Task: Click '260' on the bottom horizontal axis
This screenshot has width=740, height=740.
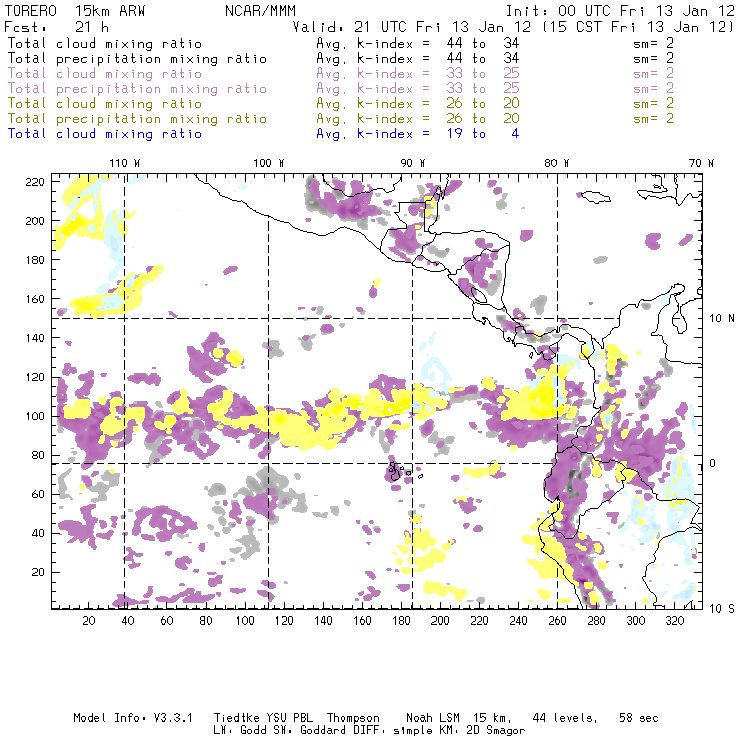Action: pos(557,621)
